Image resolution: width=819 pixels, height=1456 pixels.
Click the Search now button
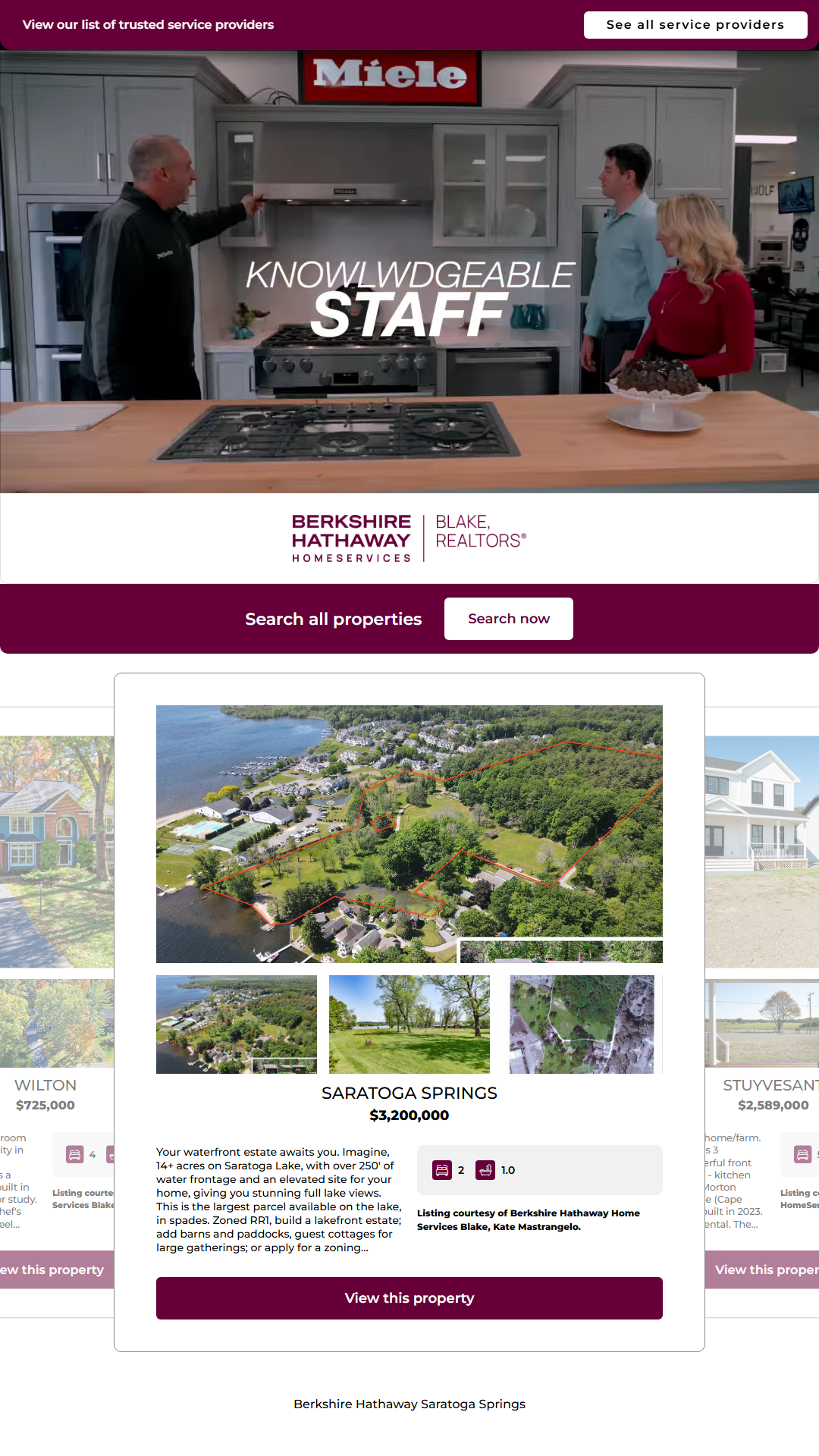[509, 619]
